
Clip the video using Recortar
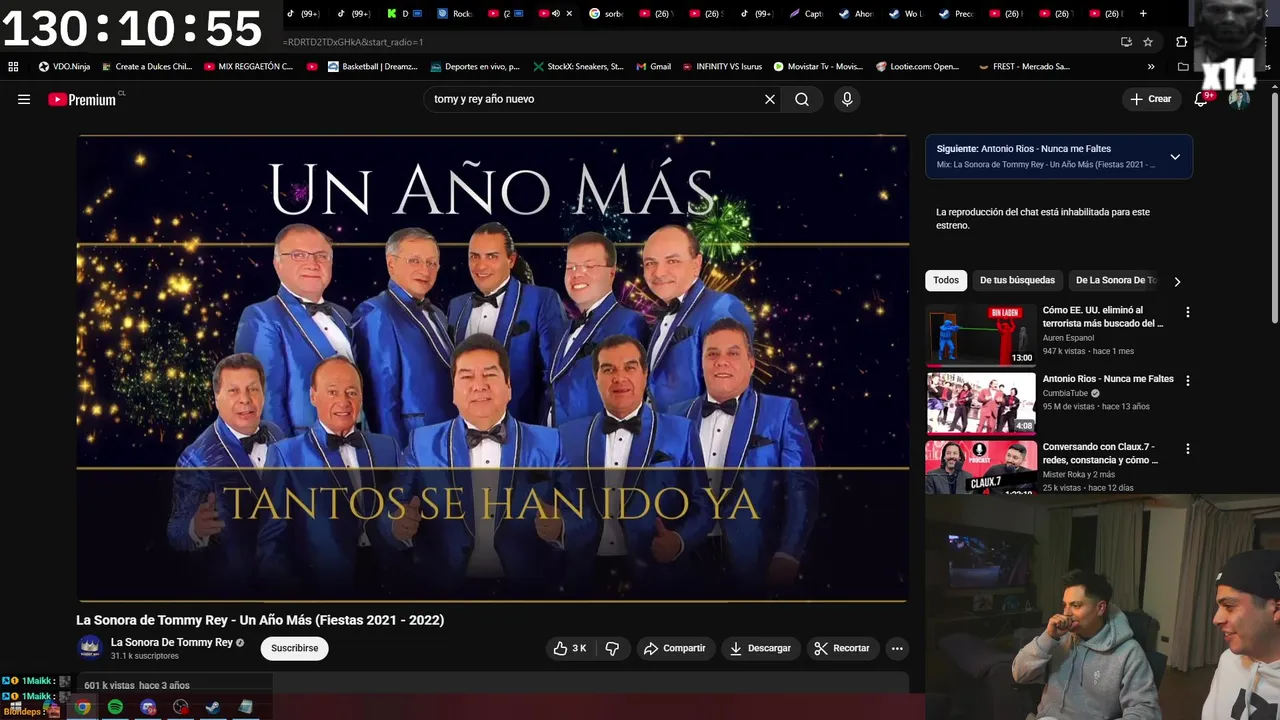pyautogui.click(x=842, y=648)
